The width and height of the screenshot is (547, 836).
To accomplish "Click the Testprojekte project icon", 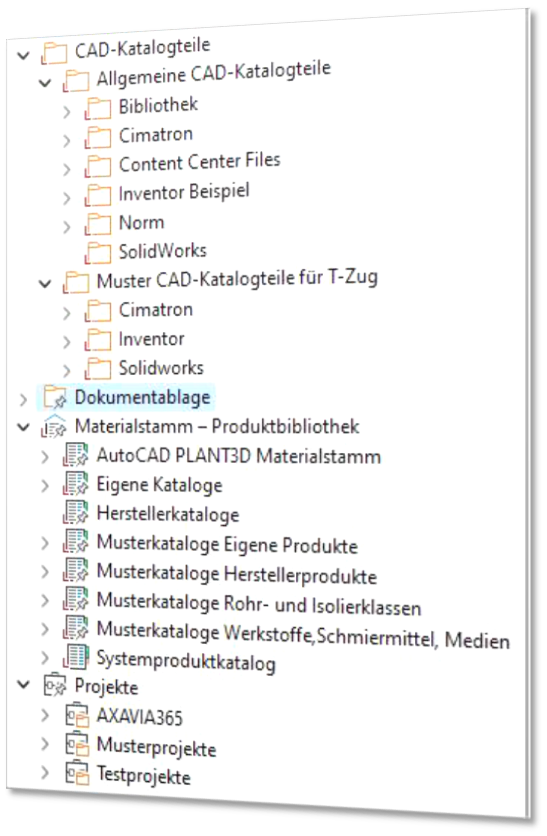I will coord(77,773).
